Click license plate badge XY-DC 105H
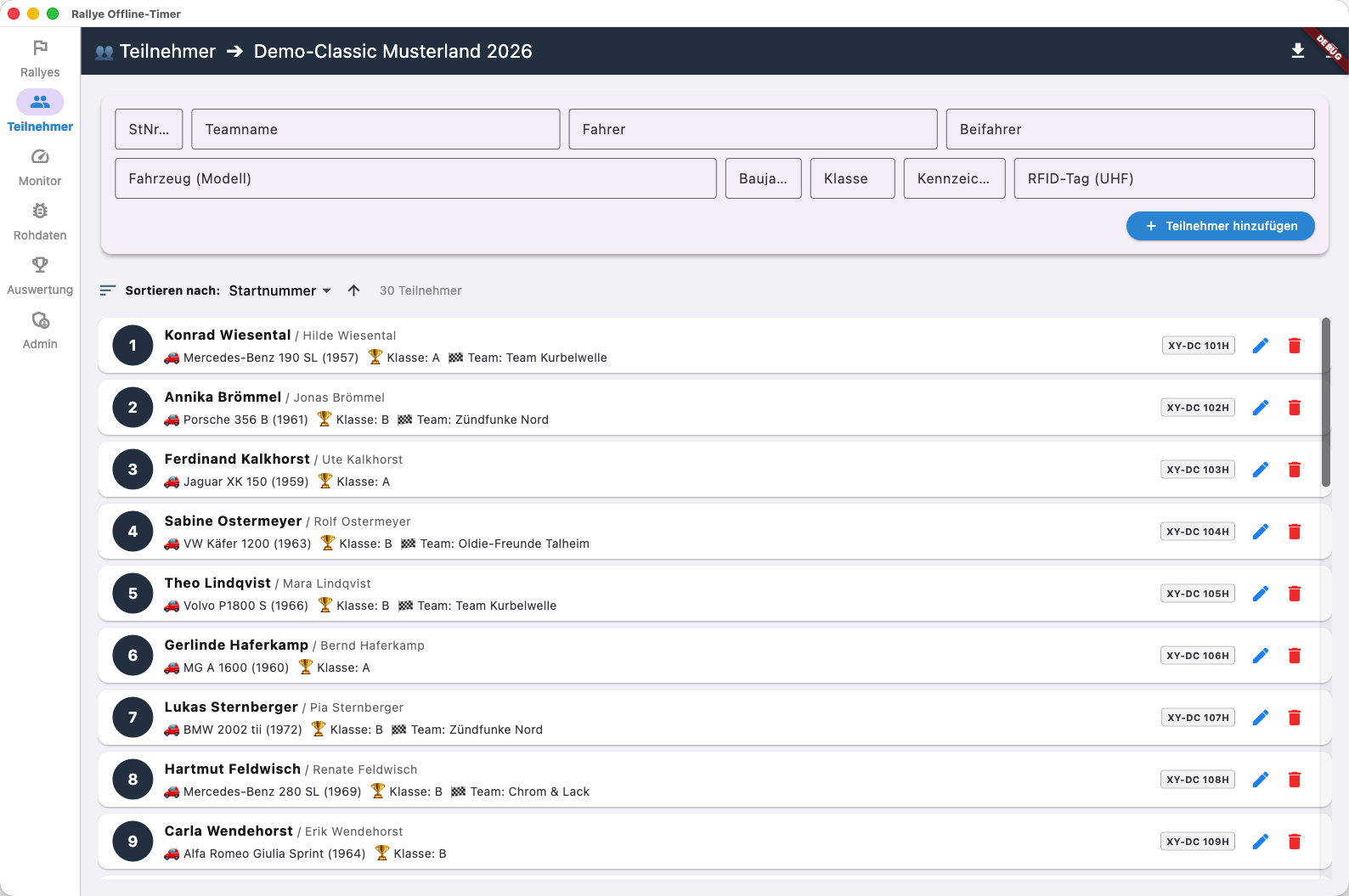 pyautogui.click(x=1198, y=594)
